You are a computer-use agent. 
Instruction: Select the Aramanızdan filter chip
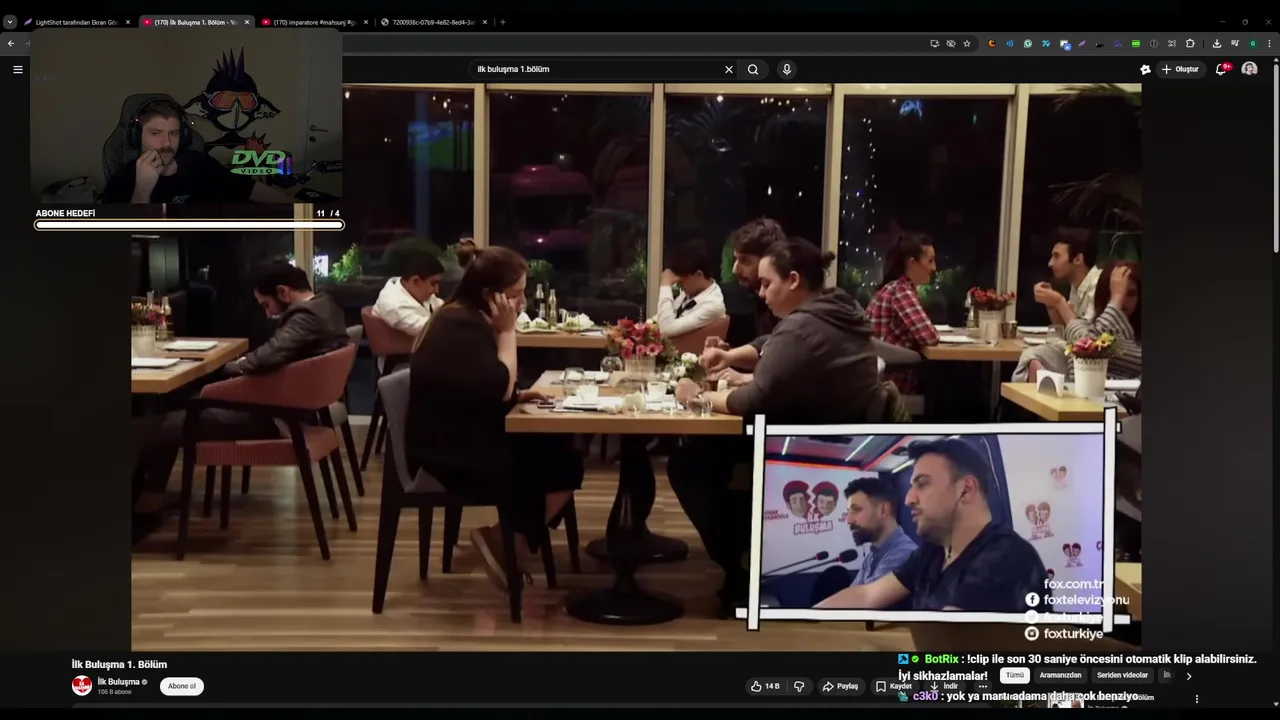[1061, 675]
